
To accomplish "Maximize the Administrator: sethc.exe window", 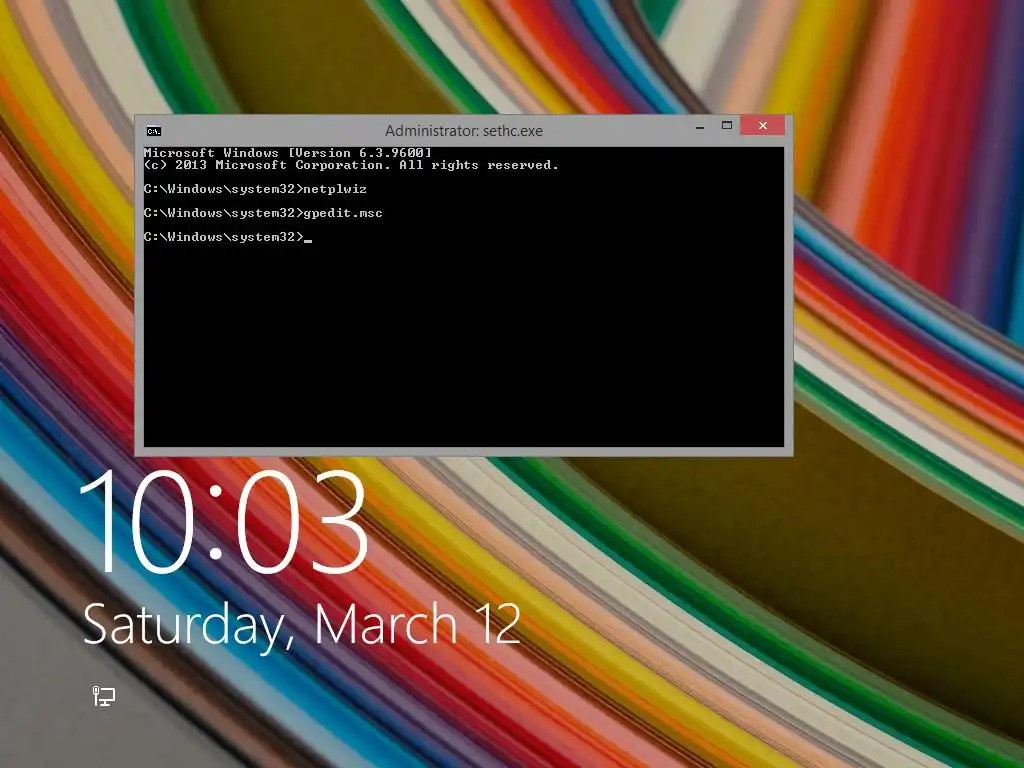I will (727, 125).
